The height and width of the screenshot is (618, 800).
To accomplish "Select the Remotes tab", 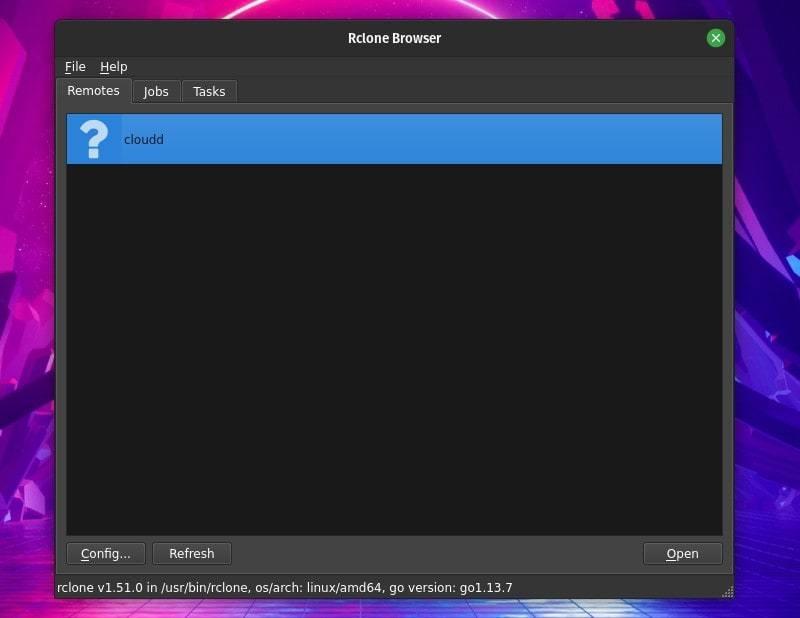I will click(92, 90).
